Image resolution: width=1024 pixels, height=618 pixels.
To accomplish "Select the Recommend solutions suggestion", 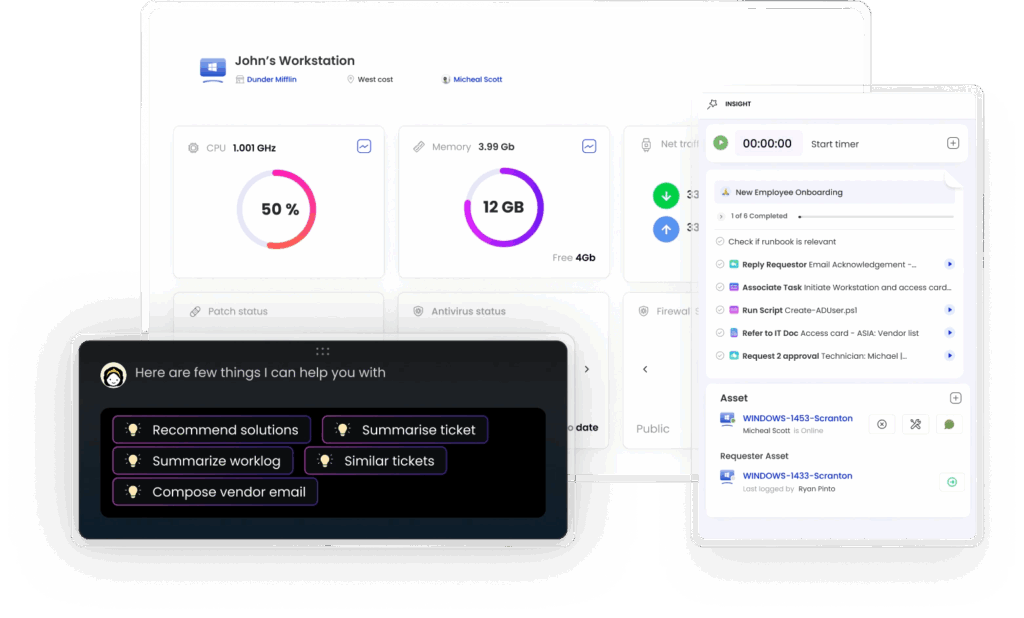I will [212, 430].
